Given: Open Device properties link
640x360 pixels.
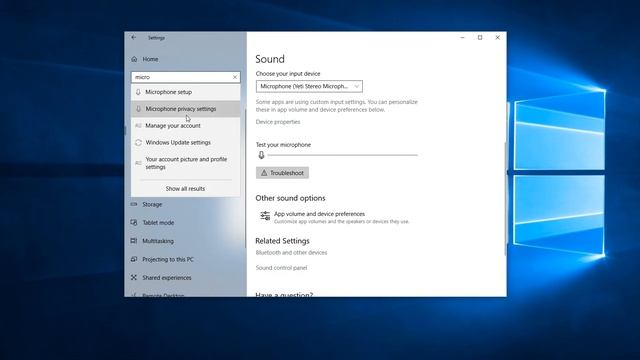Looking at the screenshot, I should coord(278,122).
